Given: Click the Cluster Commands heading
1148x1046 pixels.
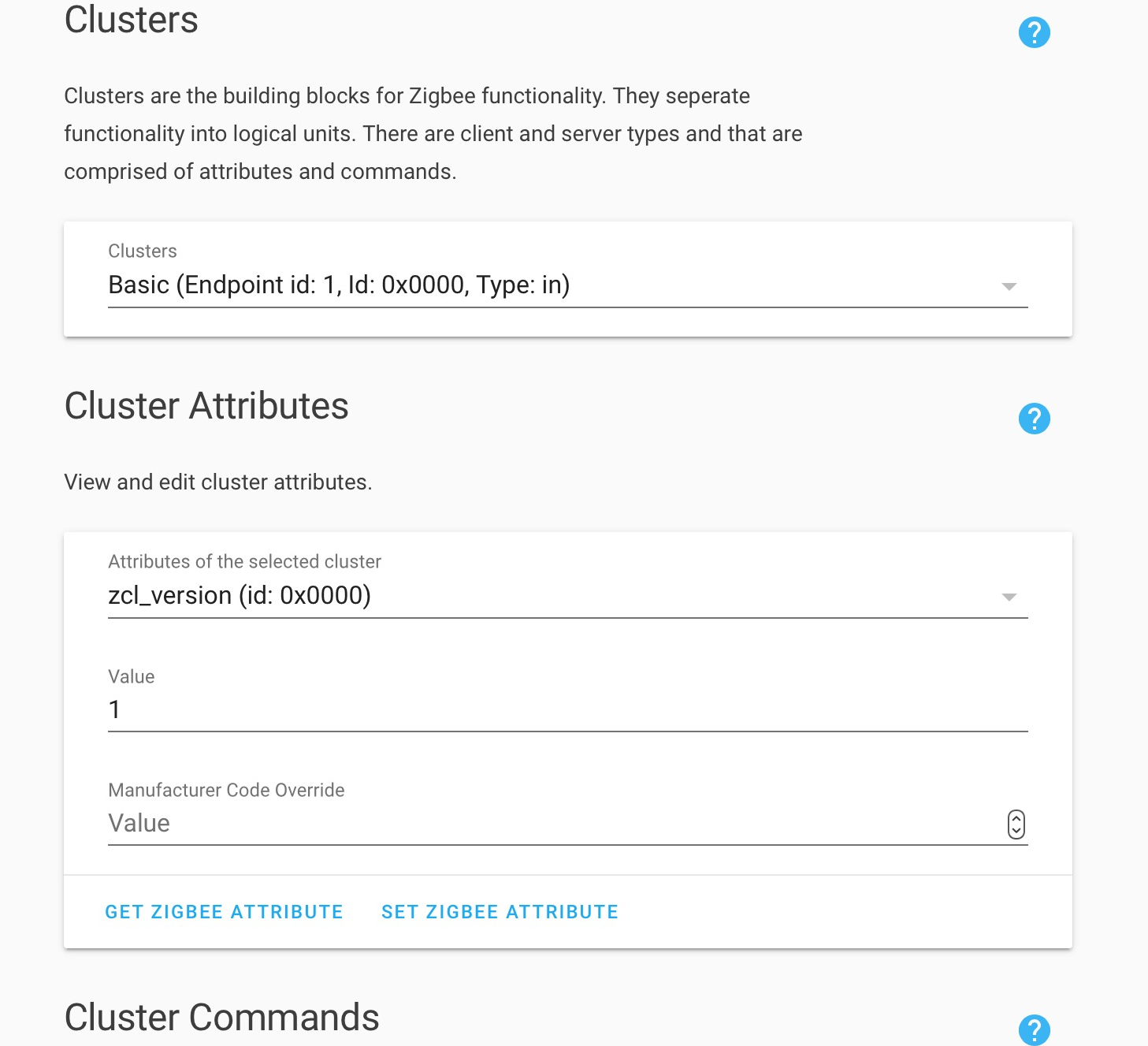Looking at the screenshot, I should click(221, 1018).
